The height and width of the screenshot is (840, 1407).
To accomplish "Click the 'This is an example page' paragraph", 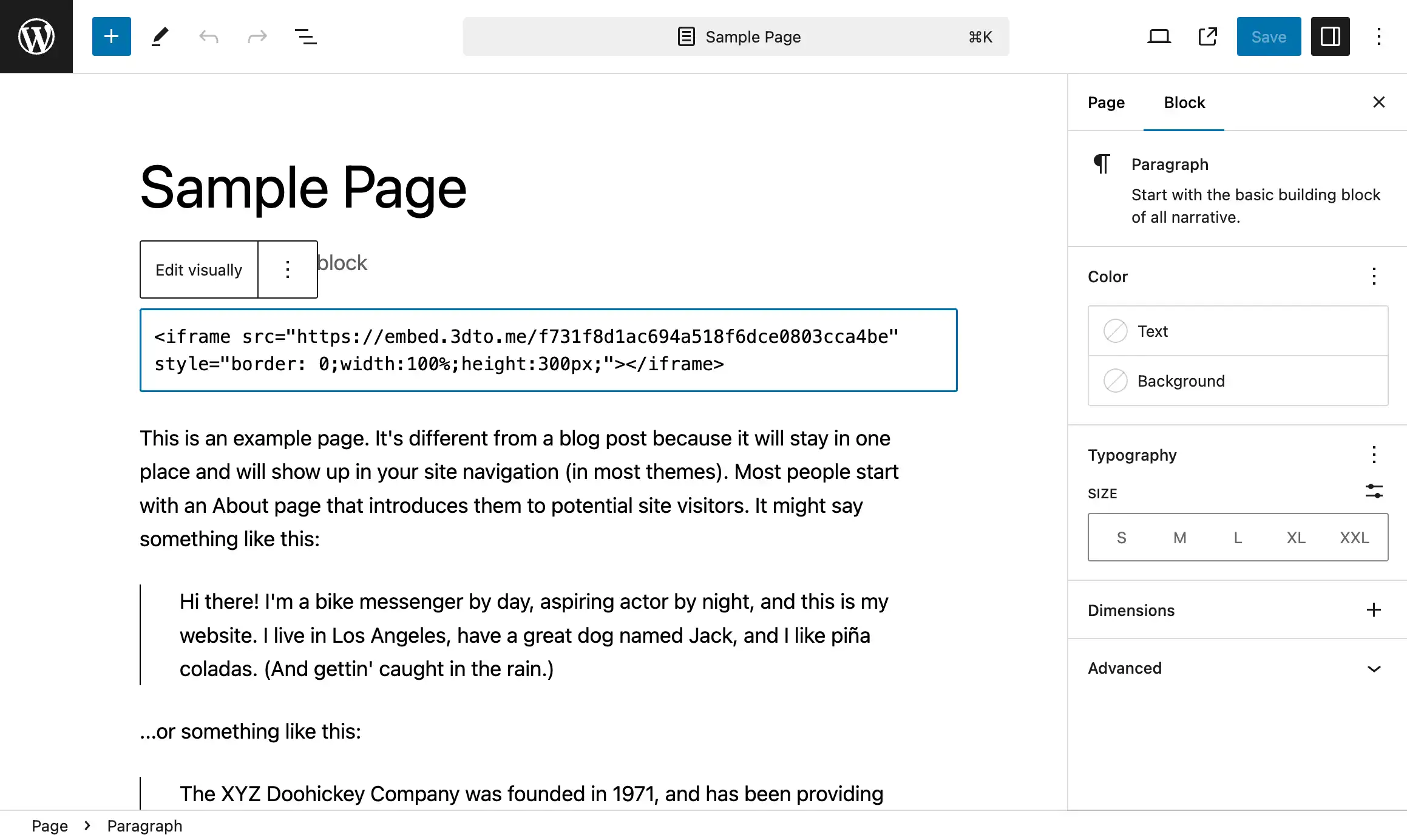I will (x=519, y=489).
